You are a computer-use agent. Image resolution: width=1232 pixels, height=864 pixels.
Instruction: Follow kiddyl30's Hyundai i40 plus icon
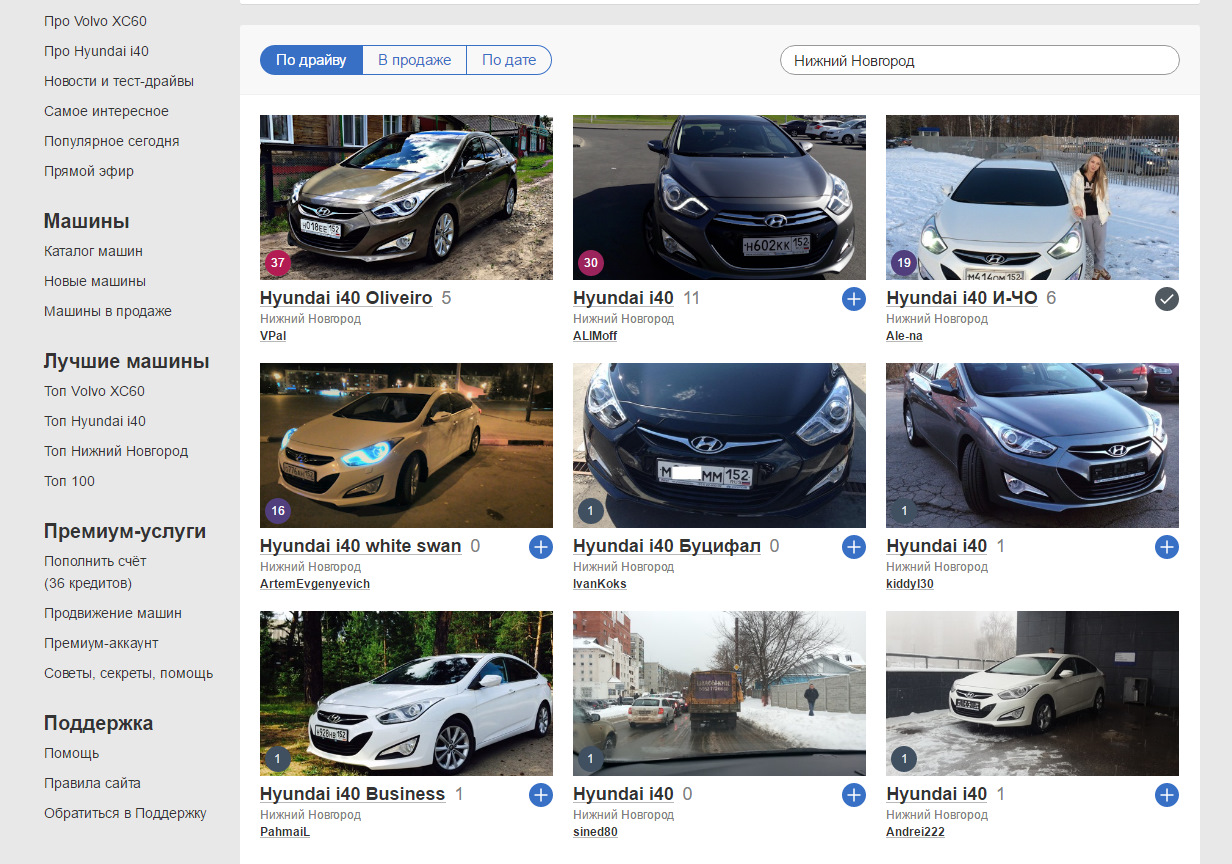point(1166,547)
